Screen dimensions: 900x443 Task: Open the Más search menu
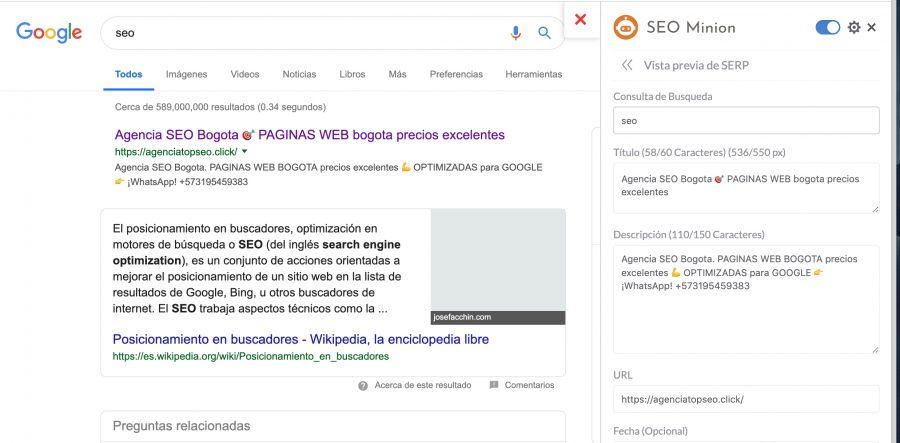click(x=397, y=74)
